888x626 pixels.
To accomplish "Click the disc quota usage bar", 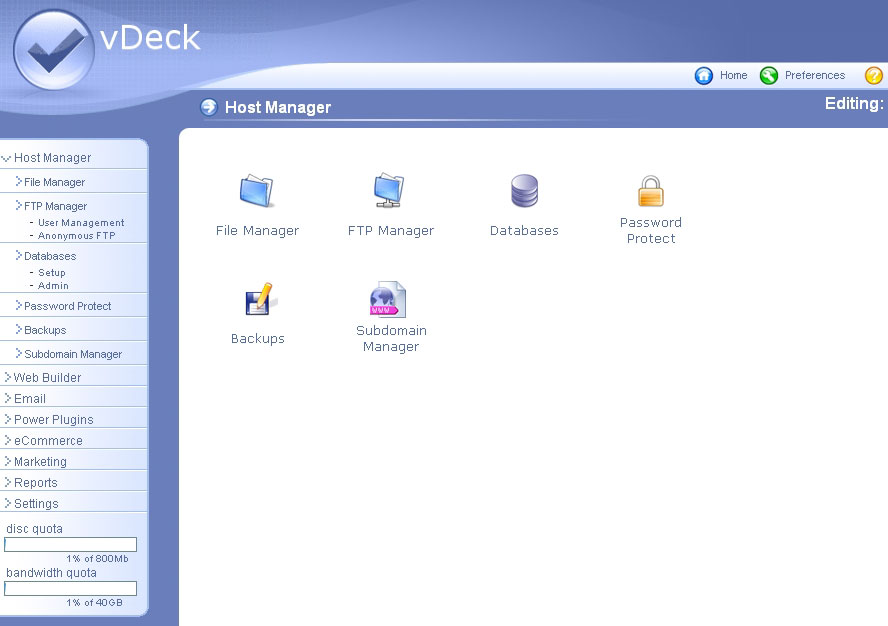I will [x=70, y=545].
